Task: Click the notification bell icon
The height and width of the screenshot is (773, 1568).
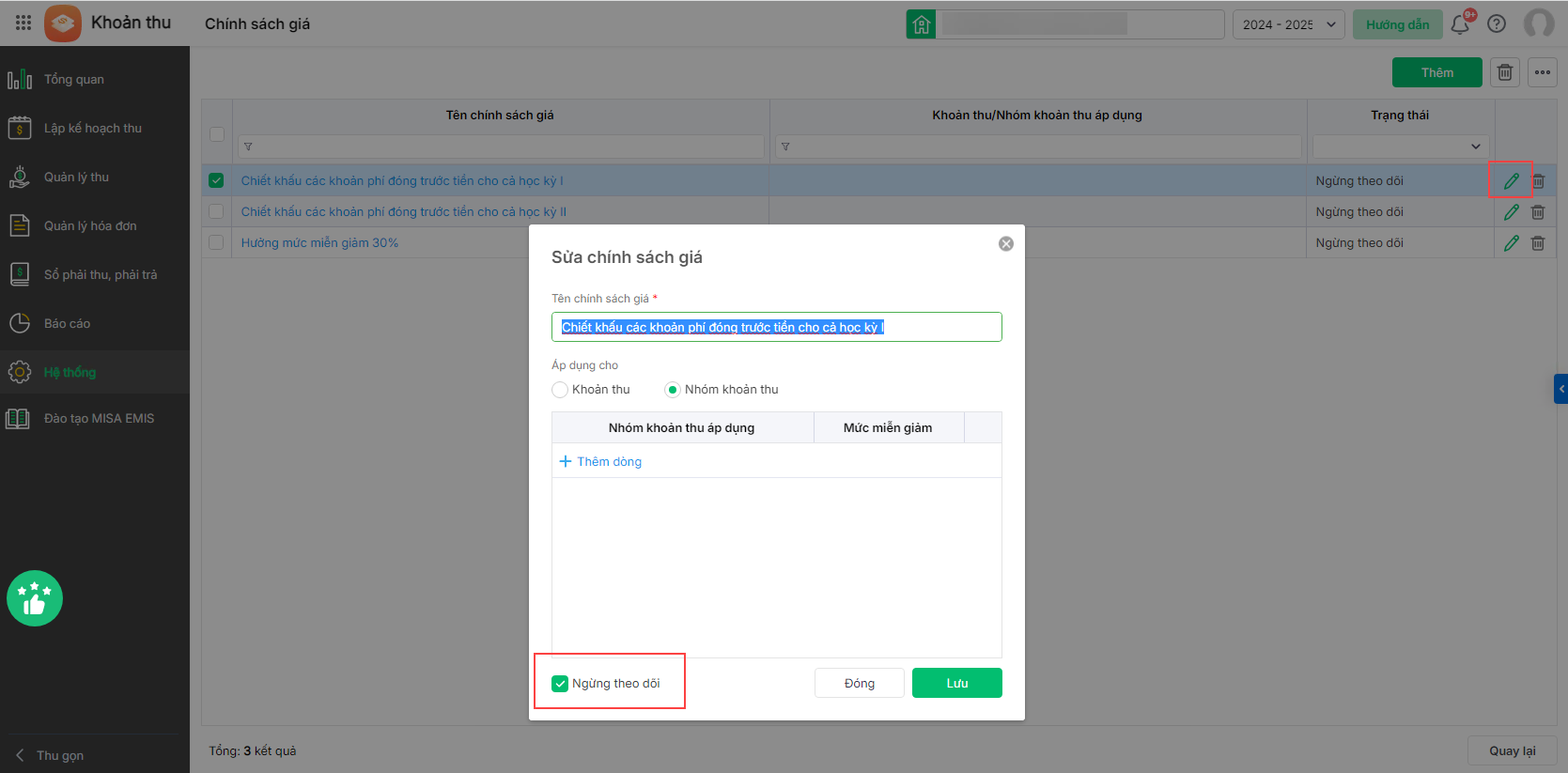Action: coord(1460,24)
